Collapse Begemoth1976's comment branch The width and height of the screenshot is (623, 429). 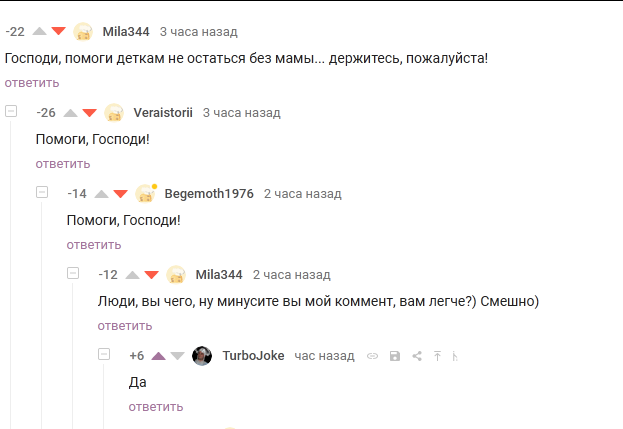[43, 192]
